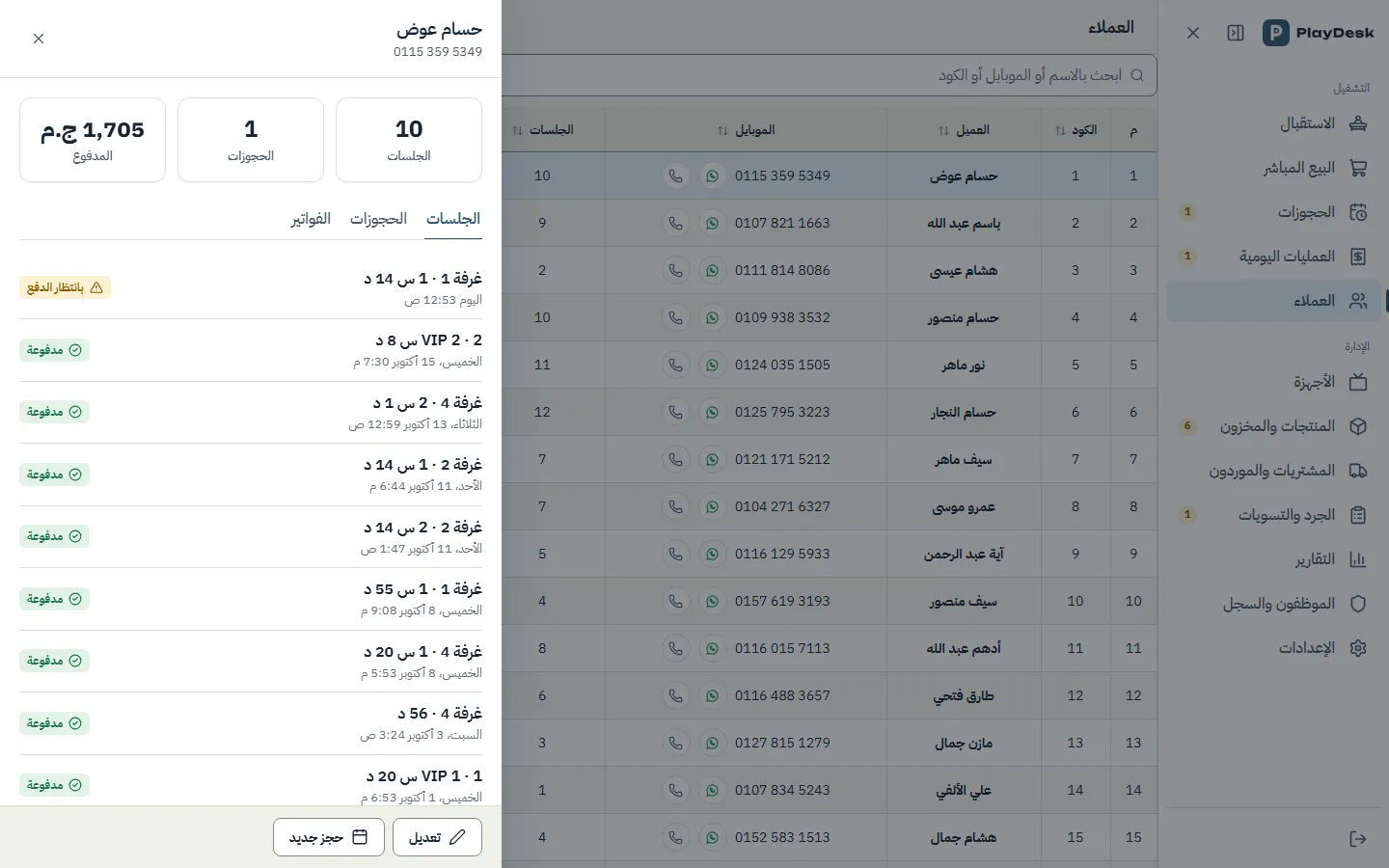The image size is (1389, 868).
Task: Click the search magnifier icon
Action: point(1137,75)
